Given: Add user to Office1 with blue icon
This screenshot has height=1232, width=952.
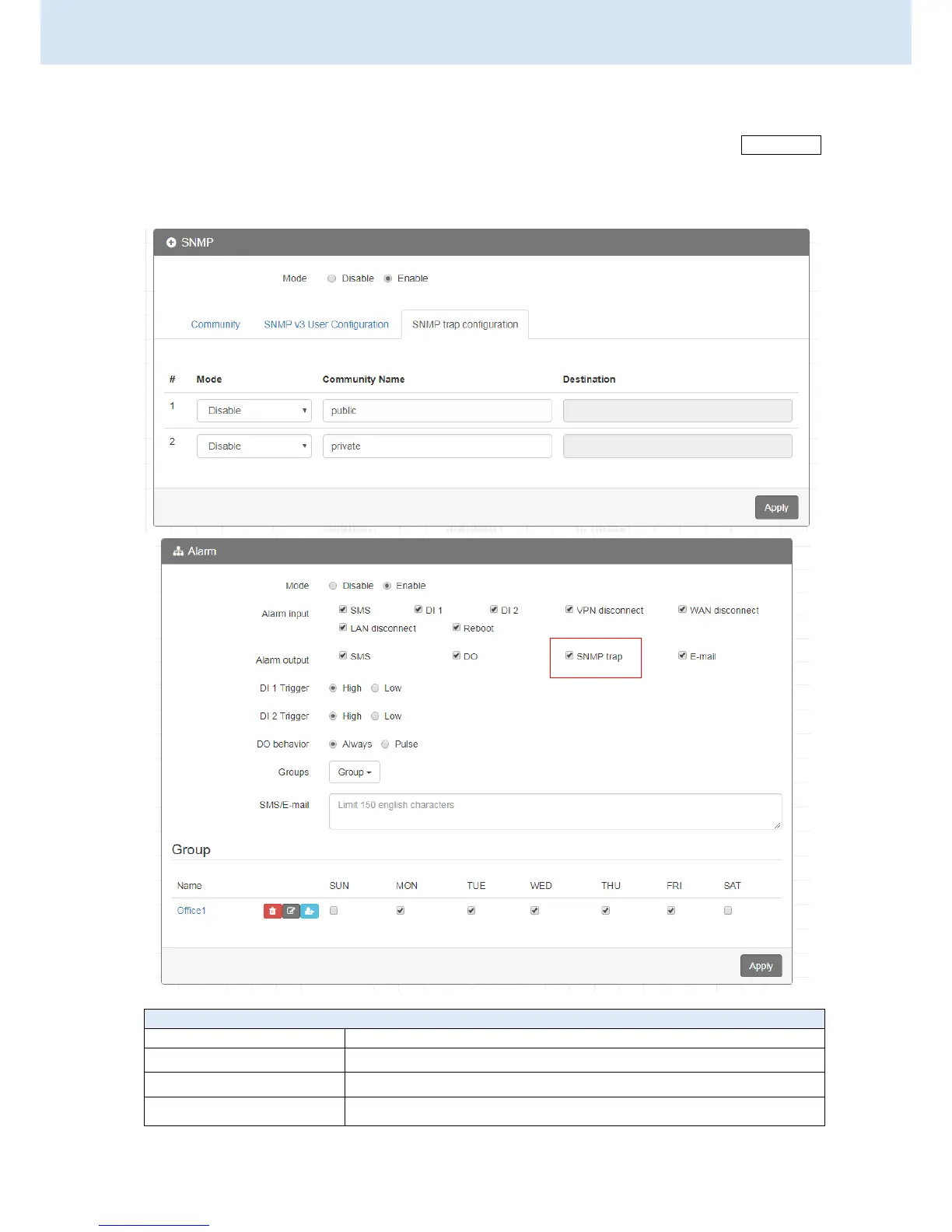Looking at the screenshot, I should [x=310, y=911].
